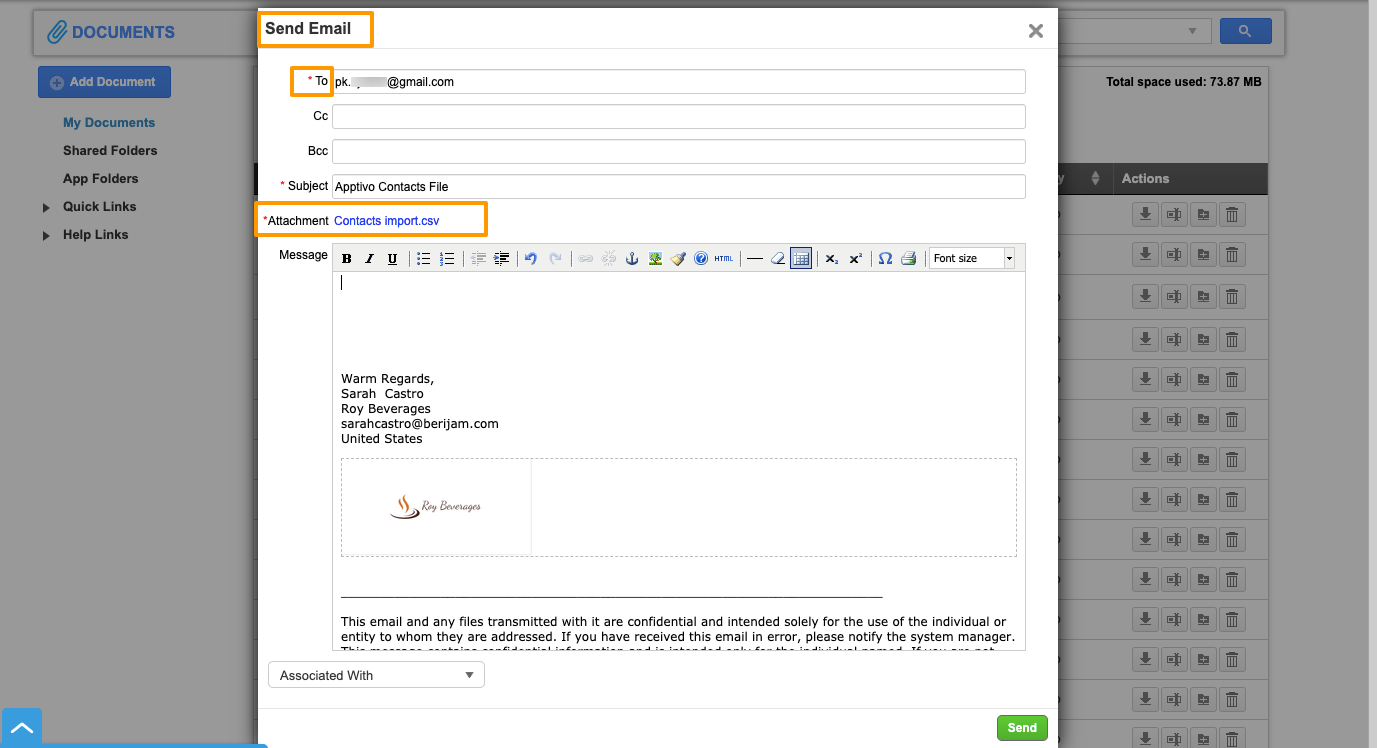Open the special characters Omega icon
This screenshot has height=748, width=1377.
point(885,259)
